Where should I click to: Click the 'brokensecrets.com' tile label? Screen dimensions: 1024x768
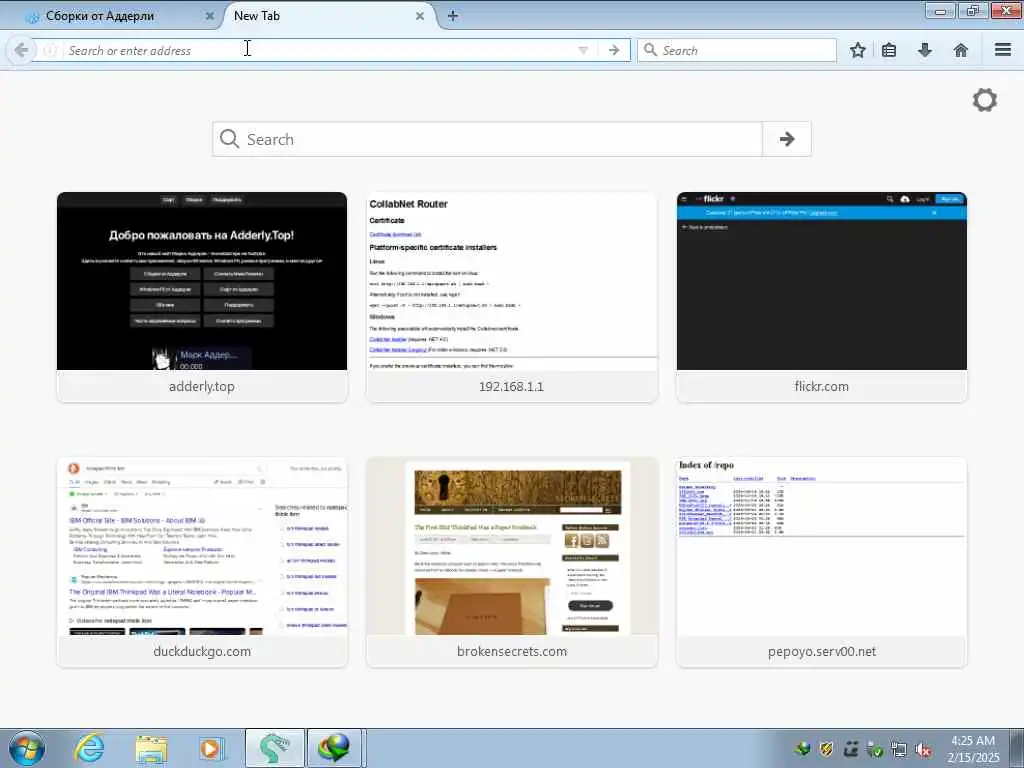coord(512,652)
